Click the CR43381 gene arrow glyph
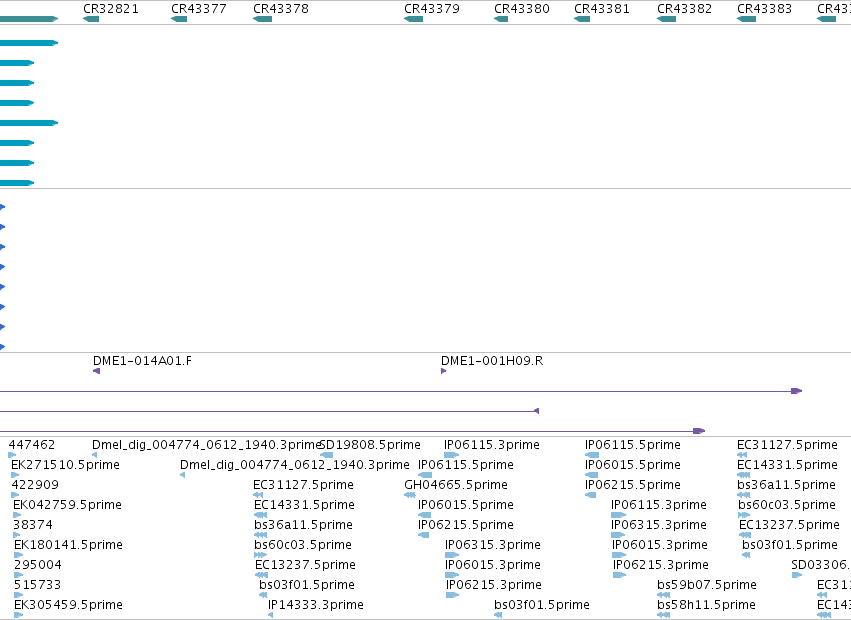 pos(582,19)
